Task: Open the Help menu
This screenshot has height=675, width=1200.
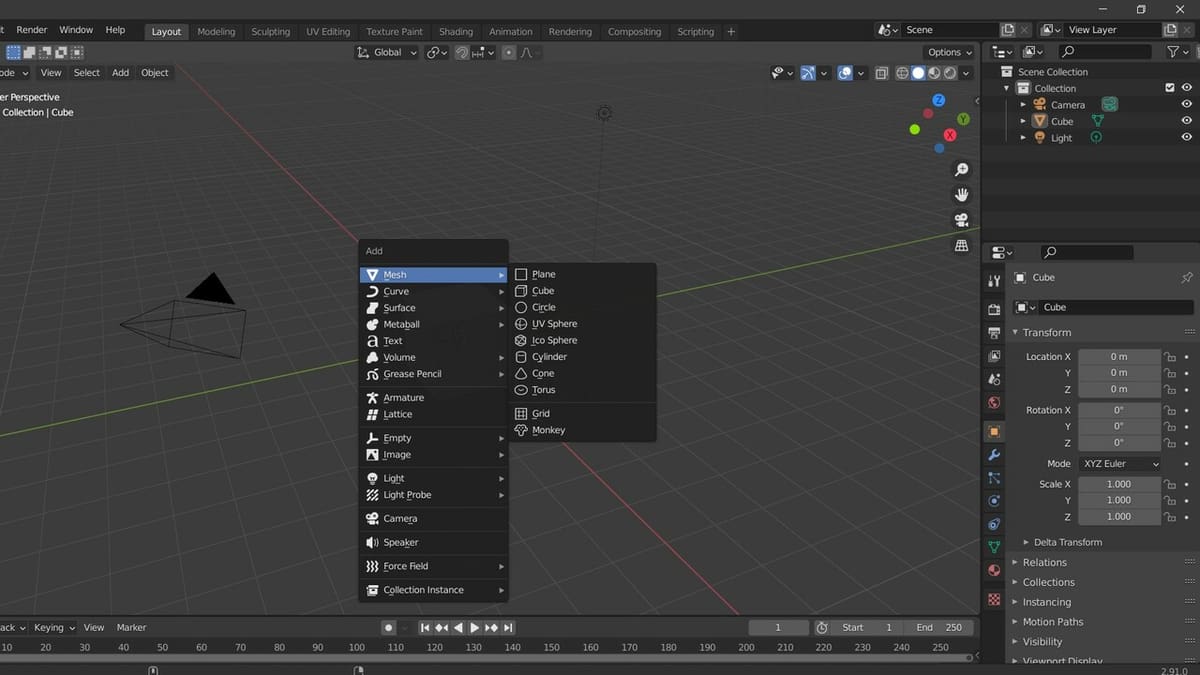Action: [x=115, y=30]
